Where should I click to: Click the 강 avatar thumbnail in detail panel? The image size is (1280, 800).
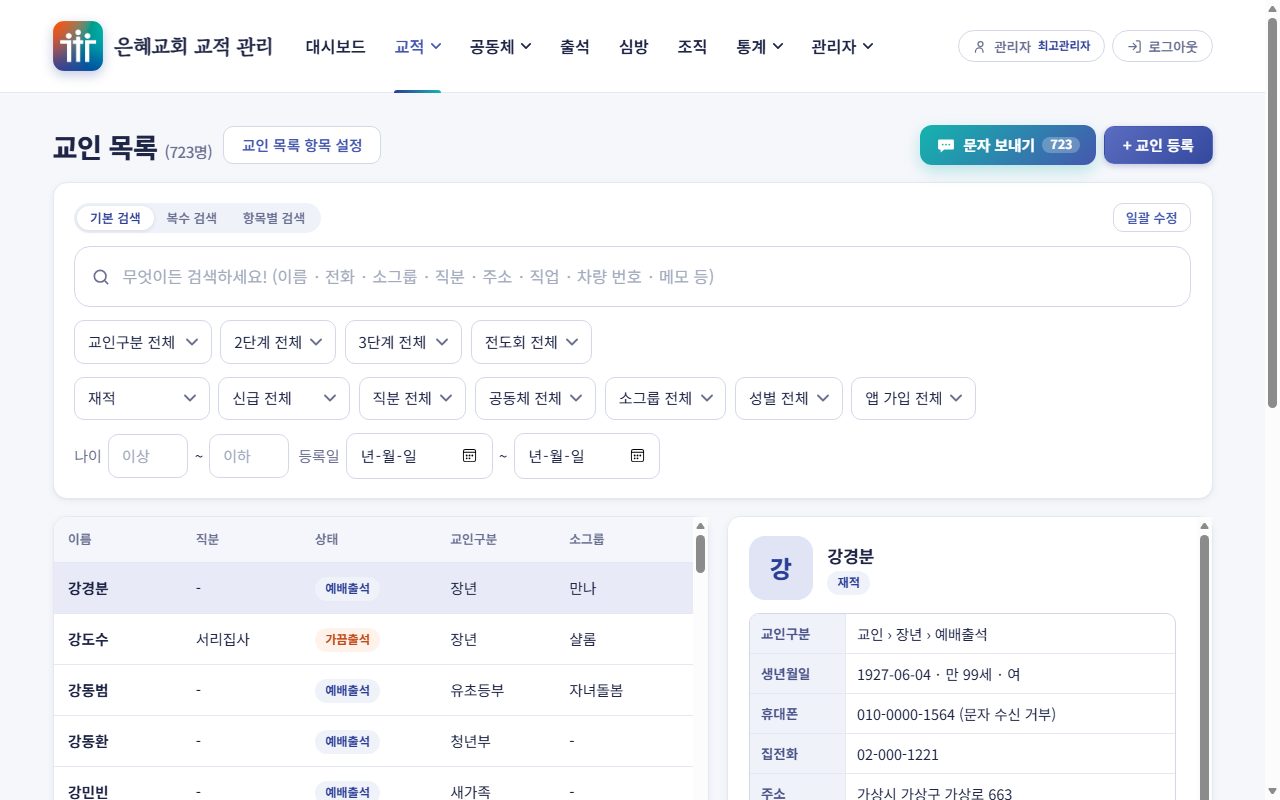coord(781,568)
